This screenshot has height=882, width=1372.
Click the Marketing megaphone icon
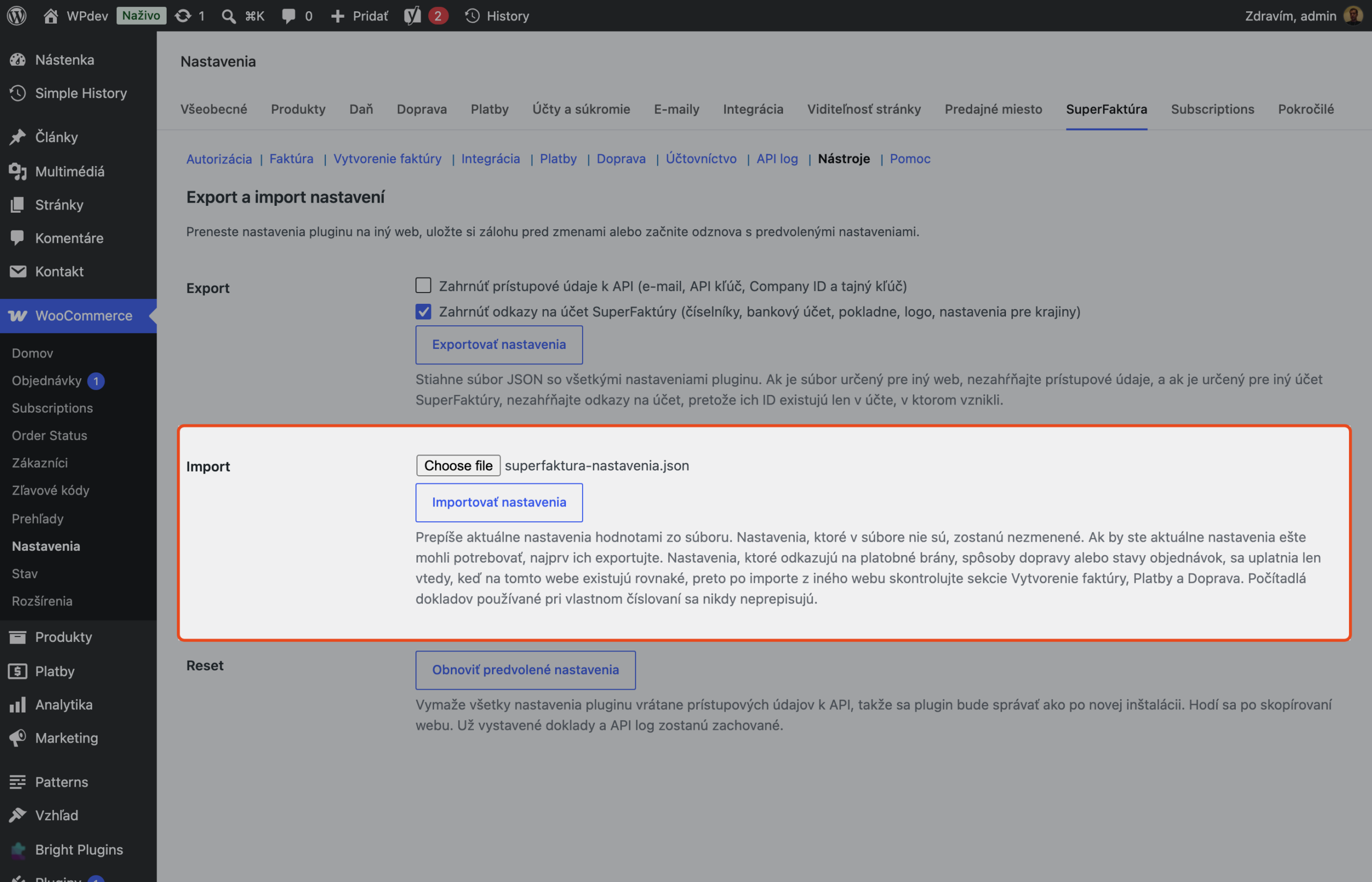pyautogui.click(x=18, y=738)
